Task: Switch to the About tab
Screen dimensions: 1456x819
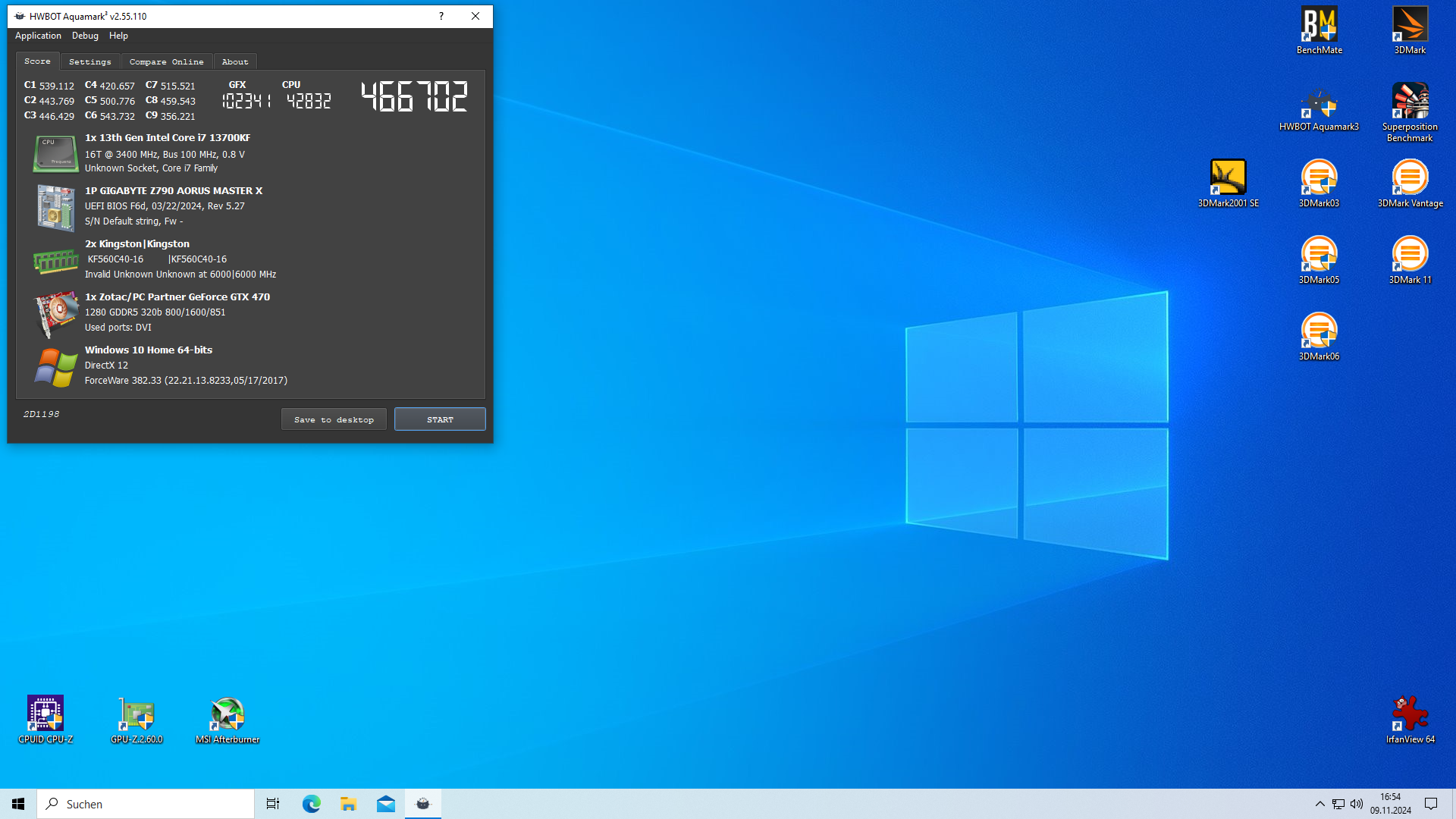Action: [x=235, y=61]
